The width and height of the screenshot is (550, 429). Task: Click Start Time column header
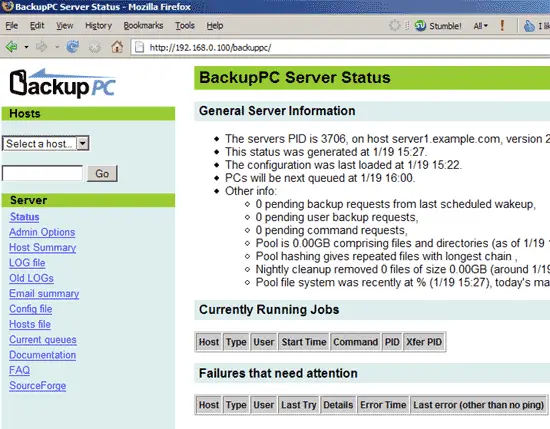[304, 342]
